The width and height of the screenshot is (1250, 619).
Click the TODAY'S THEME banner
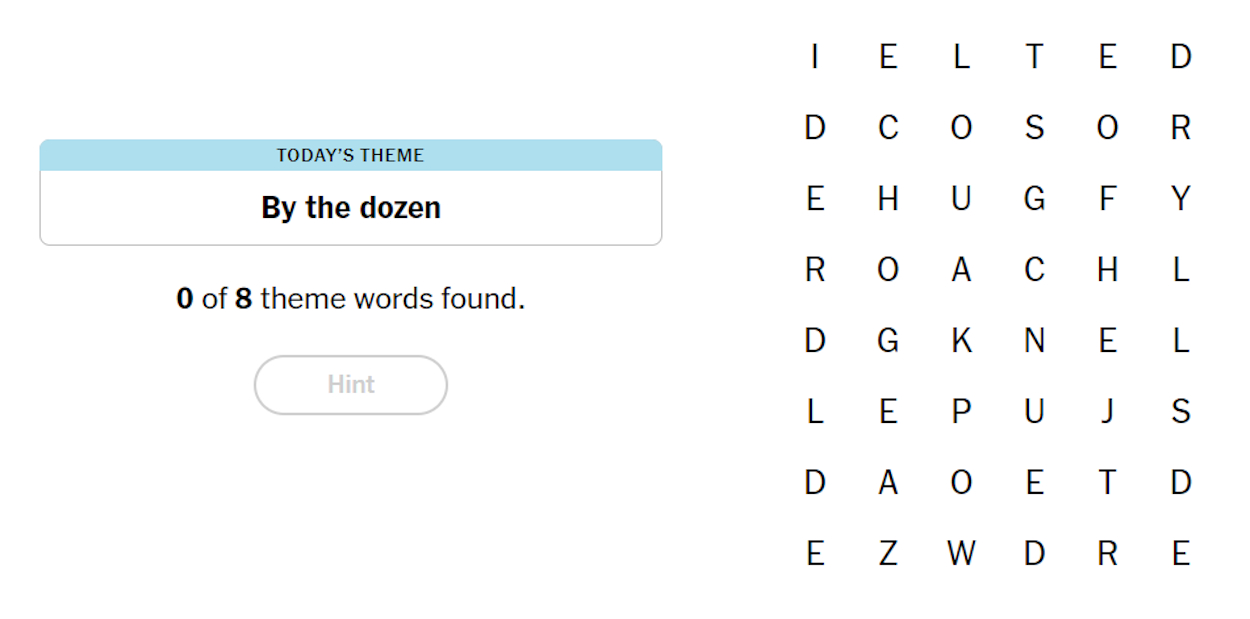point(350,155)
